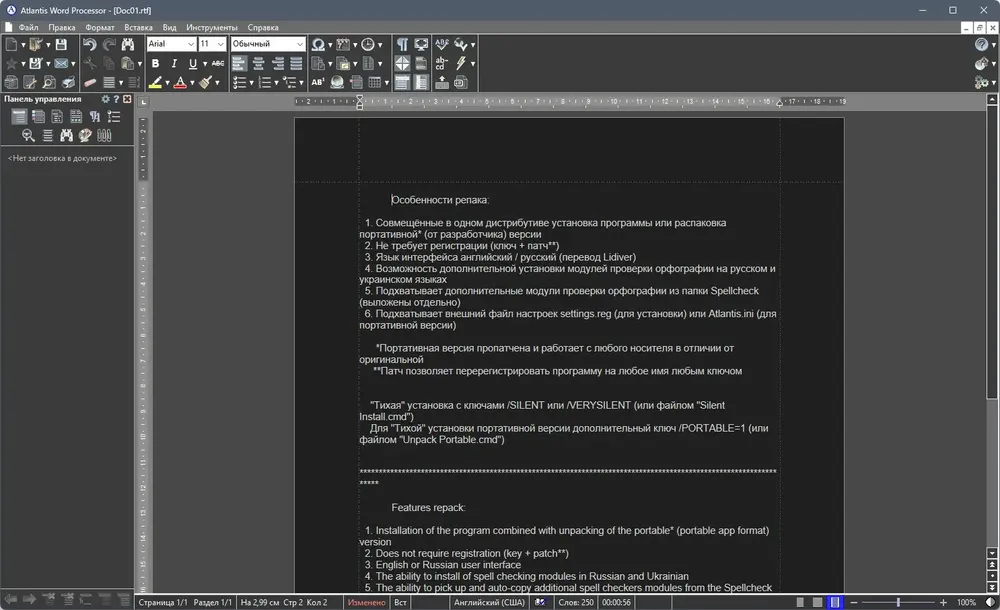The width and height of the screenshot is (1000, 610).
Task: Open the Arial font name dropdown
Action: pos(171,43)
